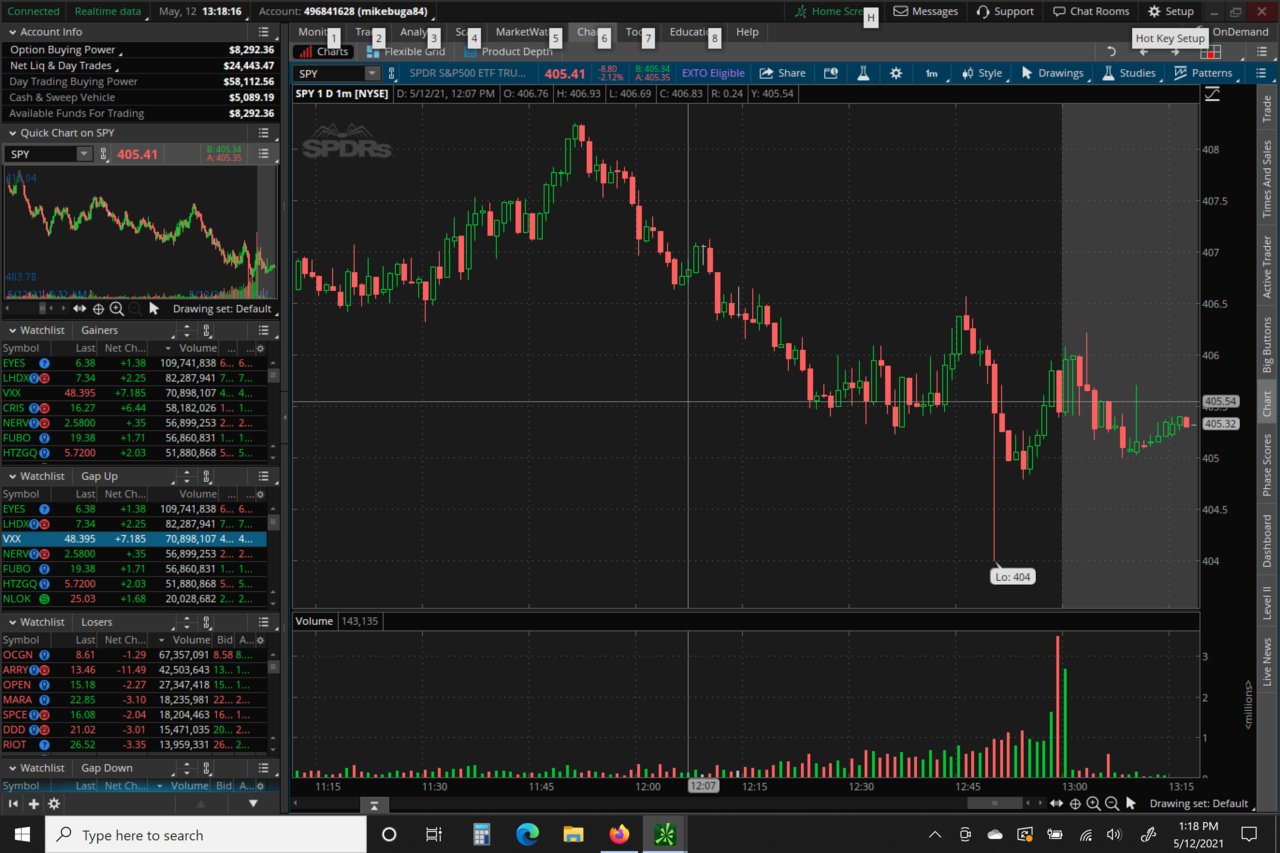Screen dimensions: 1280x853
Task: Open the Setup menu
Action: 1171,11
